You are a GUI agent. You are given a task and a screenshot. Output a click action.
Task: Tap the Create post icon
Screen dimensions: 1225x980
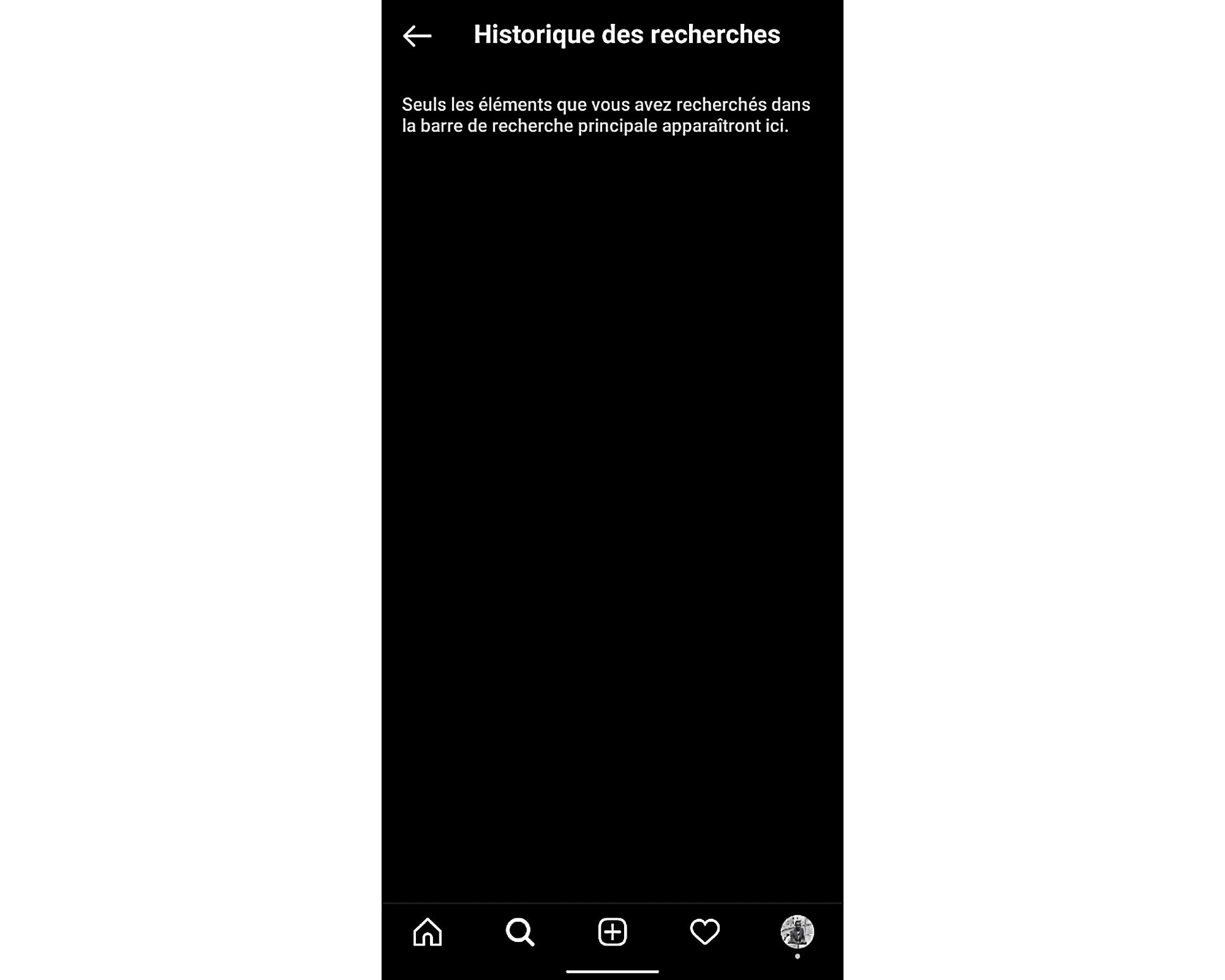click(612, 932)
